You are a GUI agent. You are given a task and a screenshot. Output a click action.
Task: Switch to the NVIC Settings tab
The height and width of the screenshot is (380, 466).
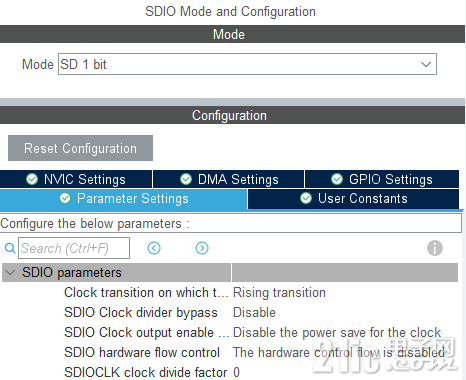(x=76, y=179)
